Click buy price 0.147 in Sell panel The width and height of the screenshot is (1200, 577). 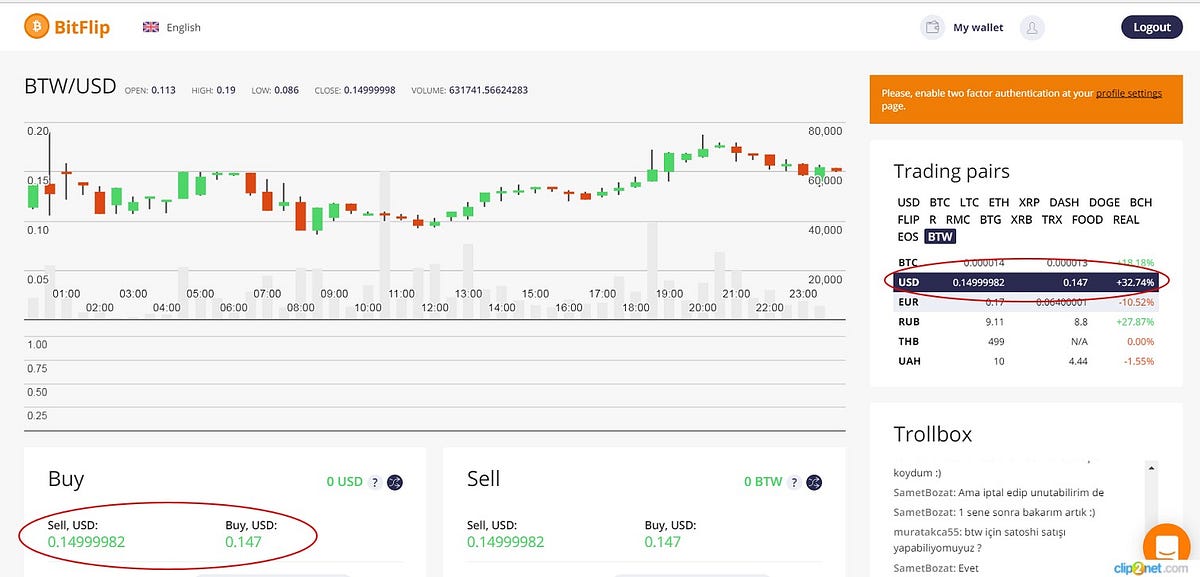point(662,542)
